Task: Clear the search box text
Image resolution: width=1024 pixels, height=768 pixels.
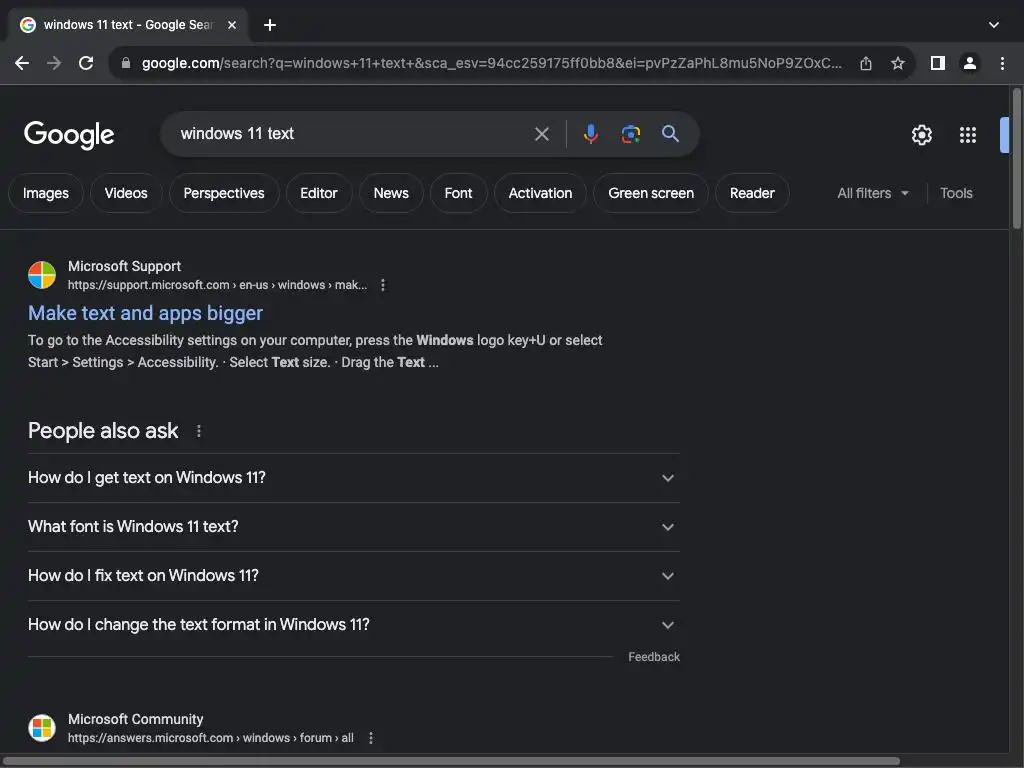Action: pos(541,134)
